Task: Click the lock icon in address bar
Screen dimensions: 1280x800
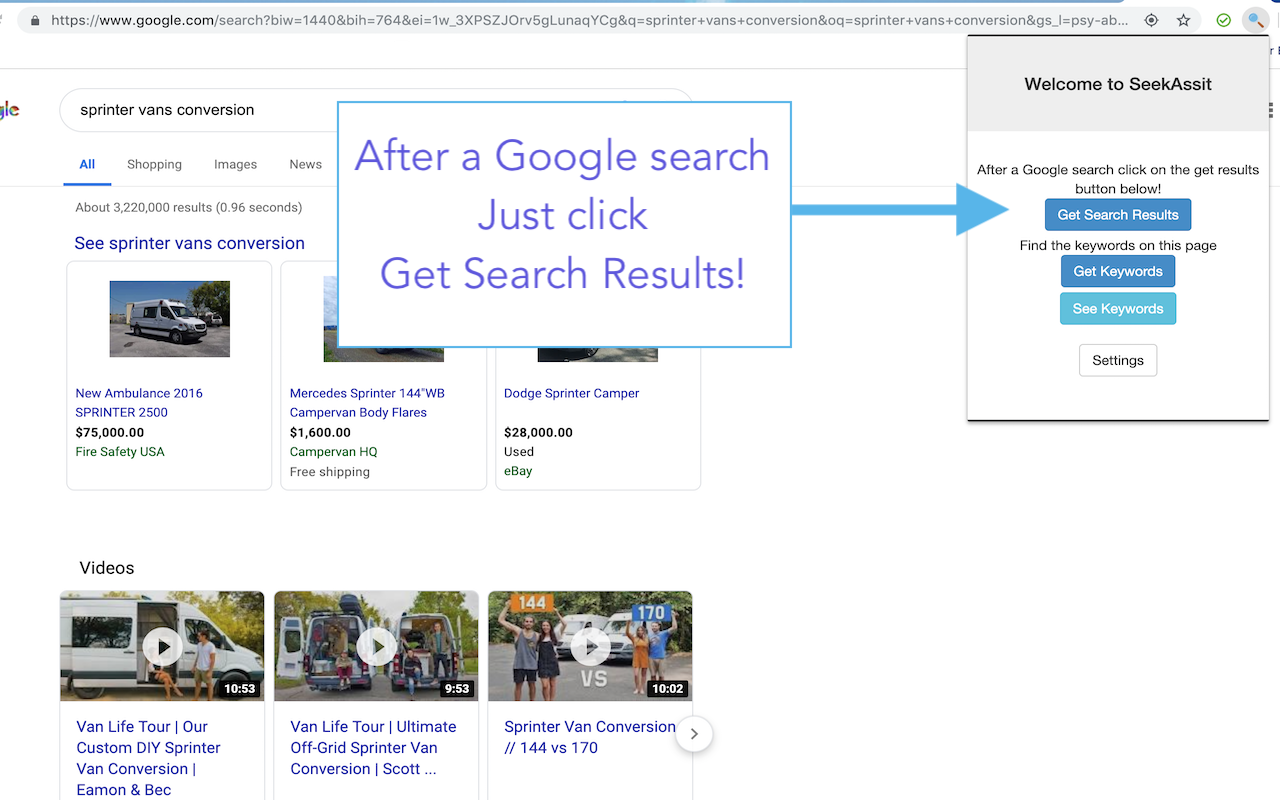Action: tap(35, 20)
